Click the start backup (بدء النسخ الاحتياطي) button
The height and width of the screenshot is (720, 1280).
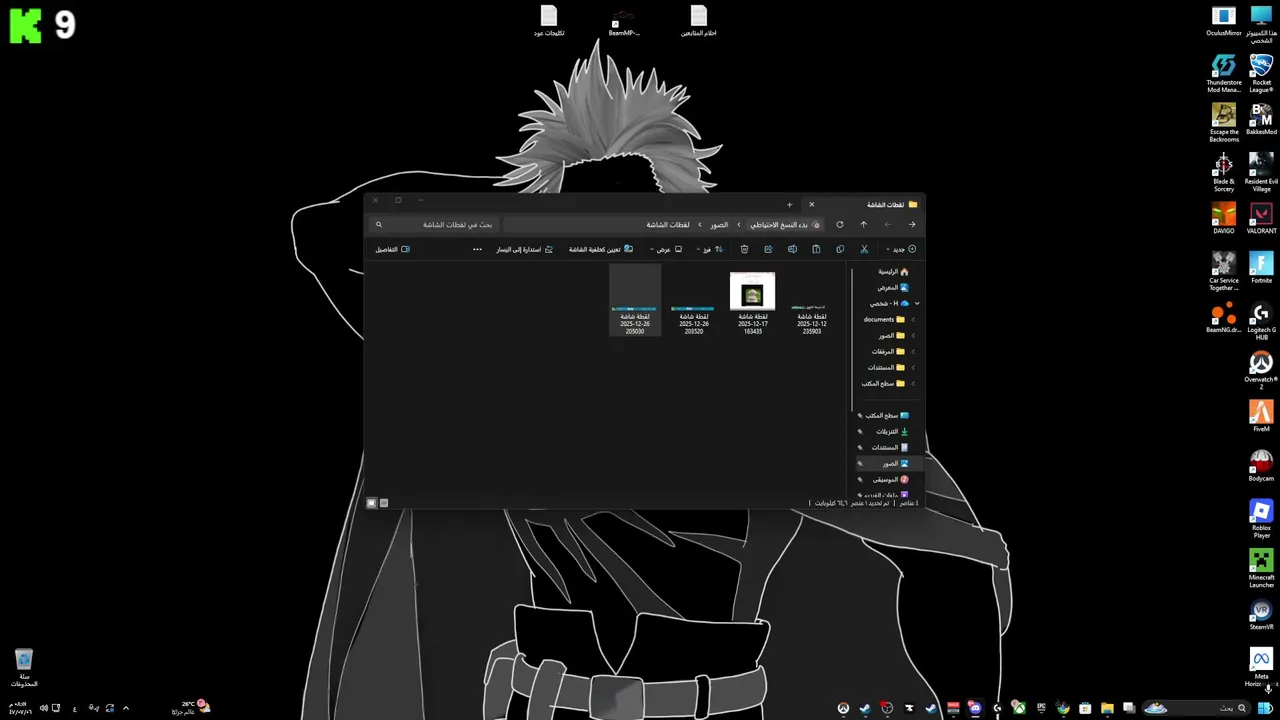tap(785, 224)
